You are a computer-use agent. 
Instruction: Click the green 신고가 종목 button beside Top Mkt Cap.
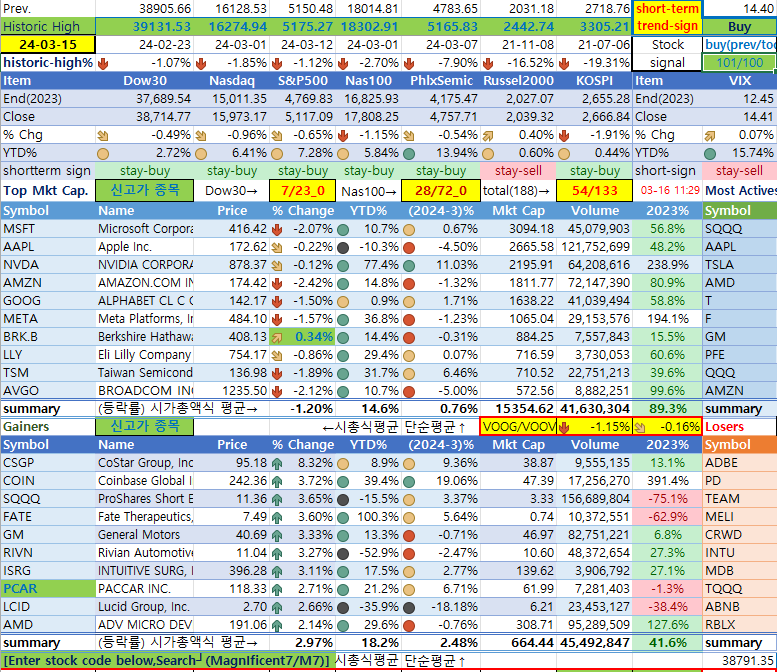click(145, 191)
